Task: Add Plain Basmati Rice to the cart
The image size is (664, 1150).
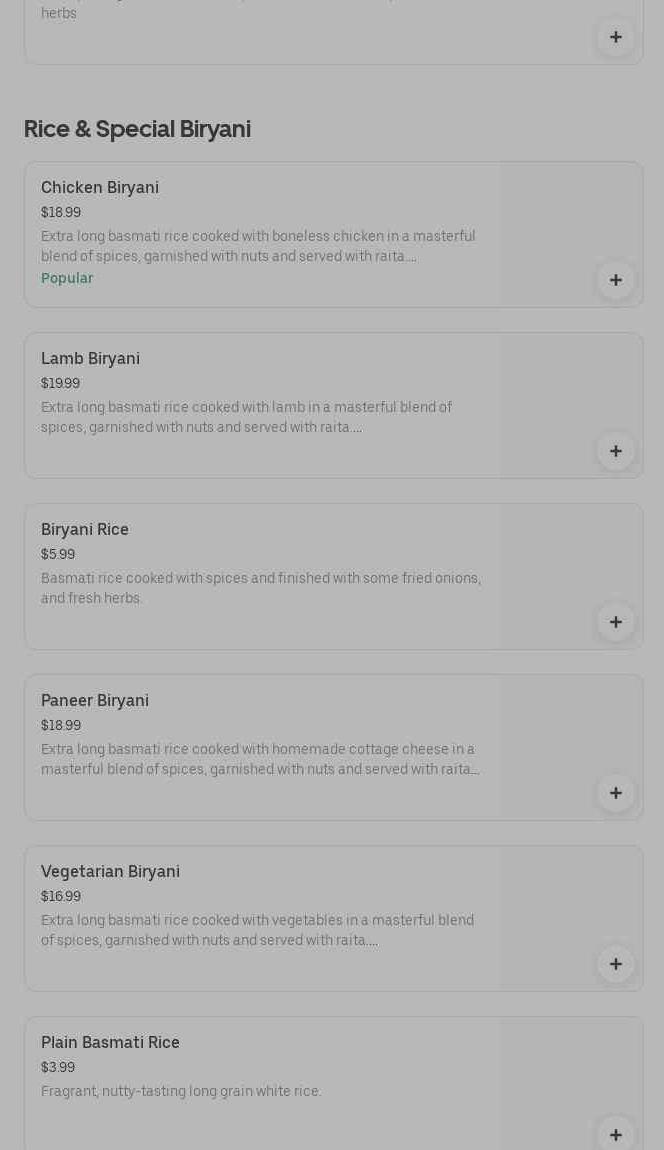Action: [615, 1134]
